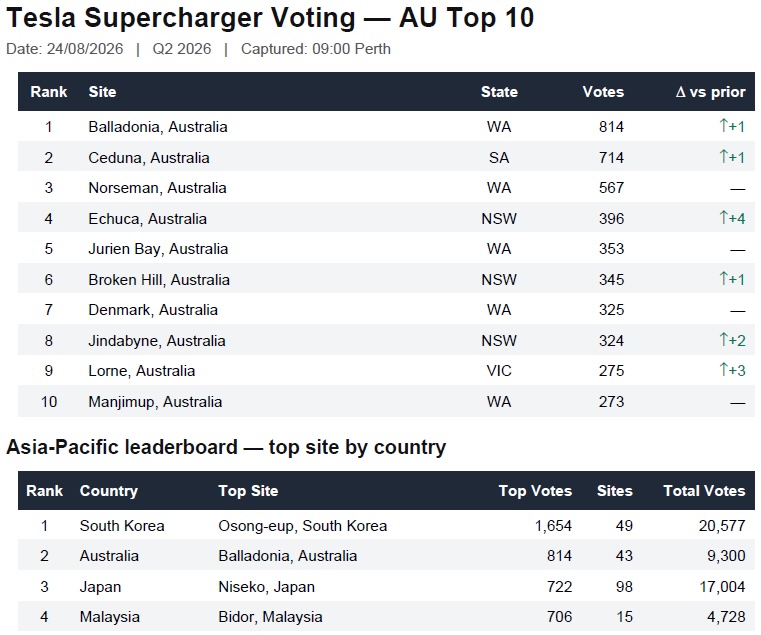
Task: Click the Votes column header
Action: (x=603, y=92)
